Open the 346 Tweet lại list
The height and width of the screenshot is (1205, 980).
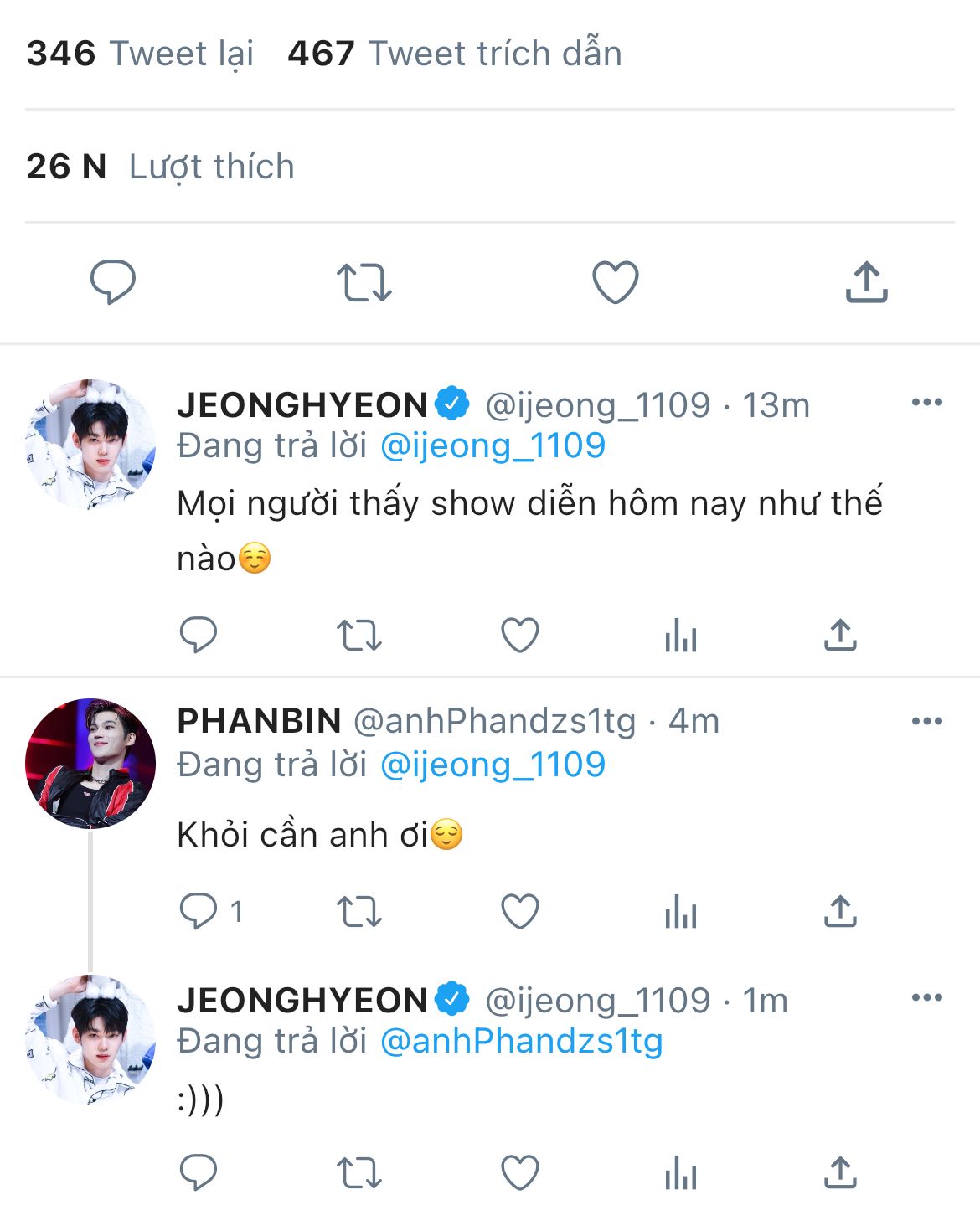point(140,54)
